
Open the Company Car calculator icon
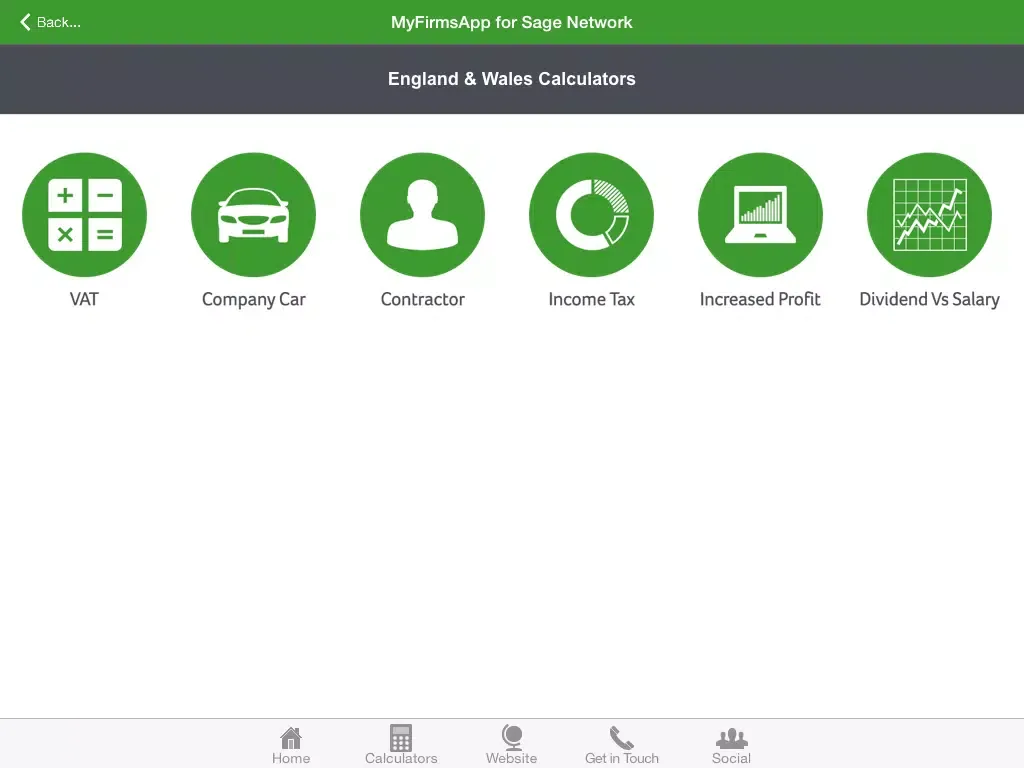pos(253,215)
